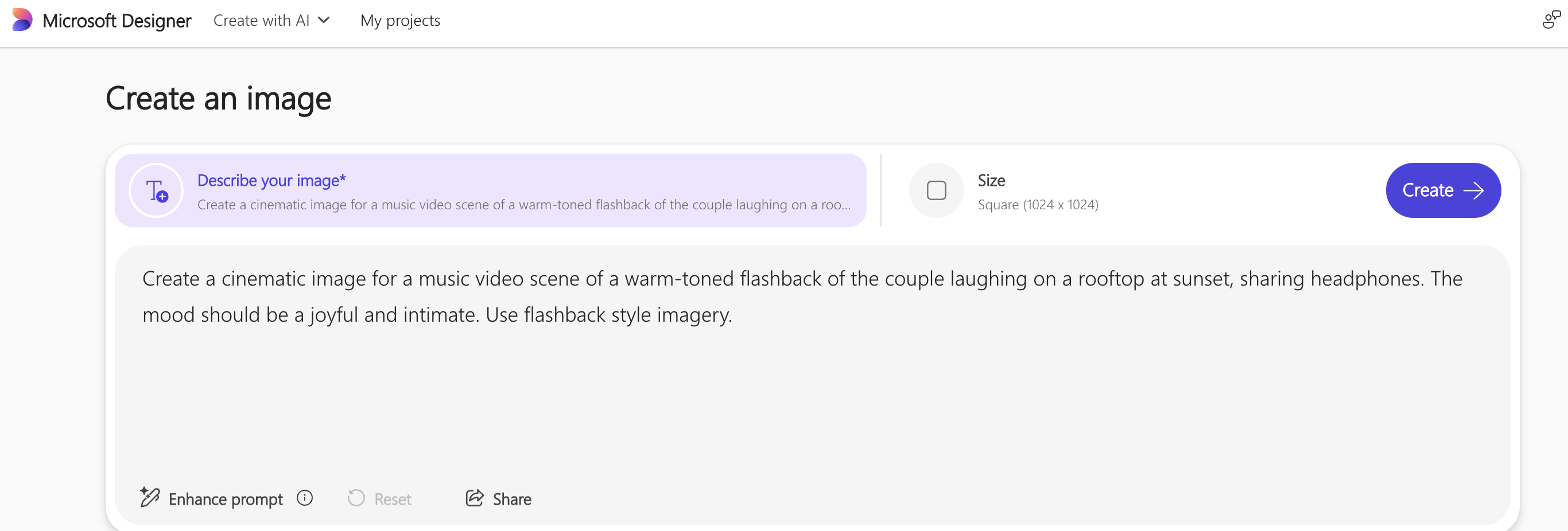Click the people icon at top right
Image resolution: width=1568 pixels, height=531 pixels.
(x=1550, y=20)
